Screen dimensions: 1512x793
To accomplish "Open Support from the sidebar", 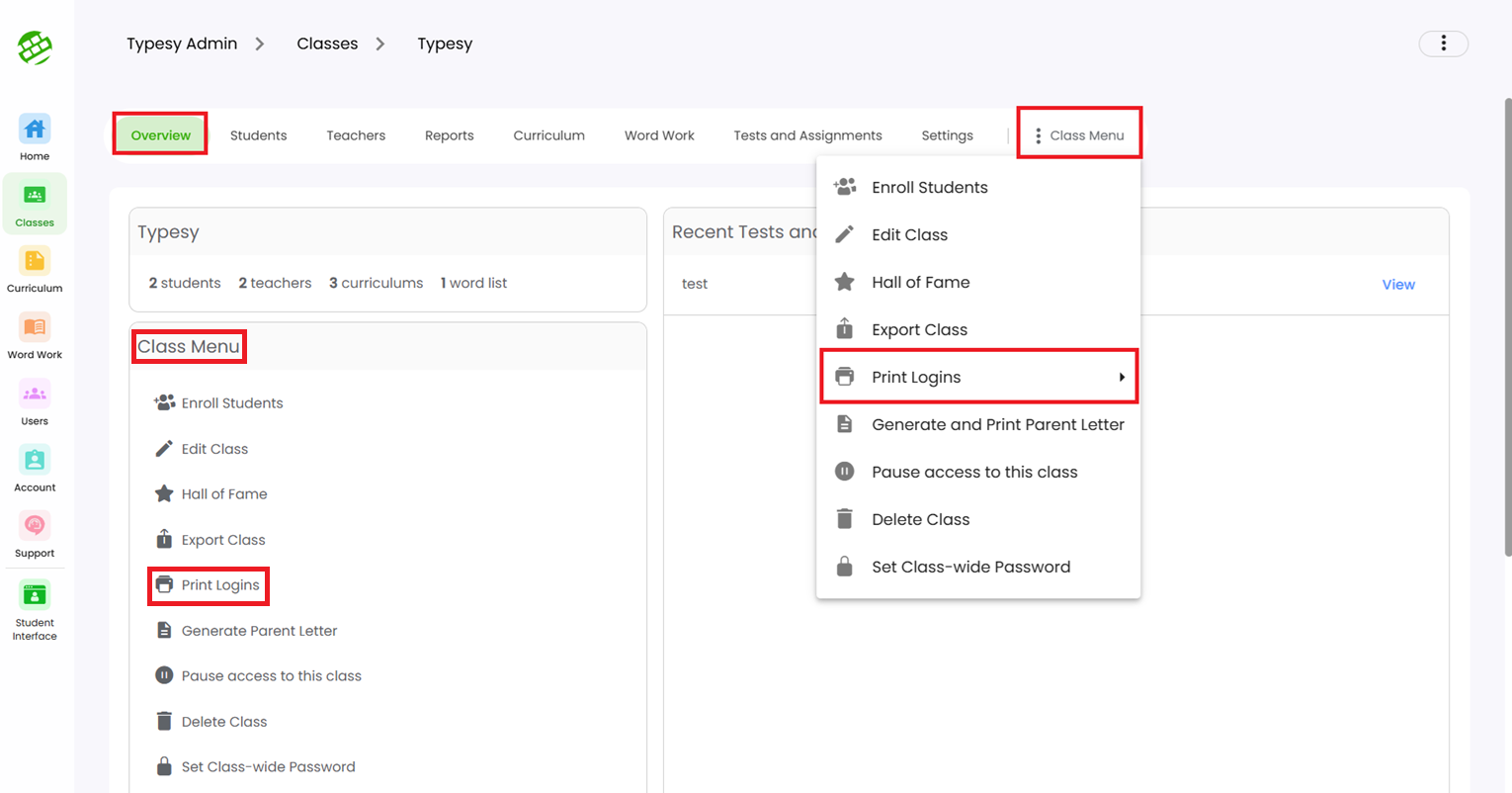I will pos(35,535).
